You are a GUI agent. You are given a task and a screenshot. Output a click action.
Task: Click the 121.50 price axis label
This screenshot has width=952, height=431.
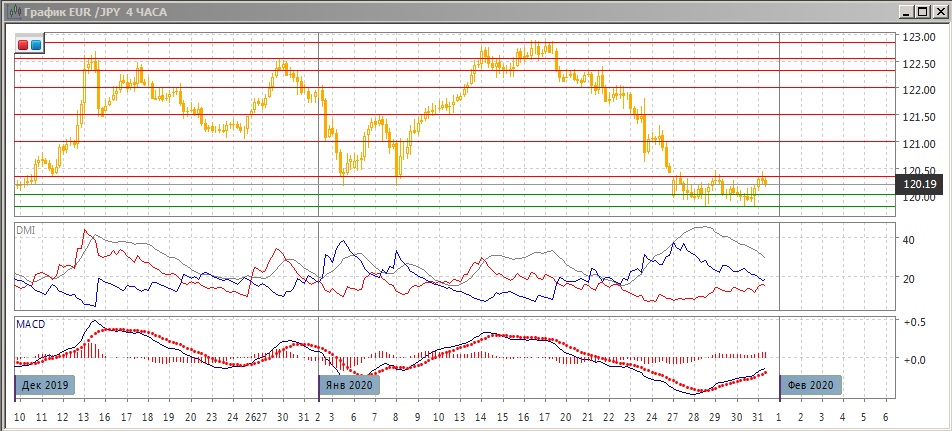tap(918, 117)
